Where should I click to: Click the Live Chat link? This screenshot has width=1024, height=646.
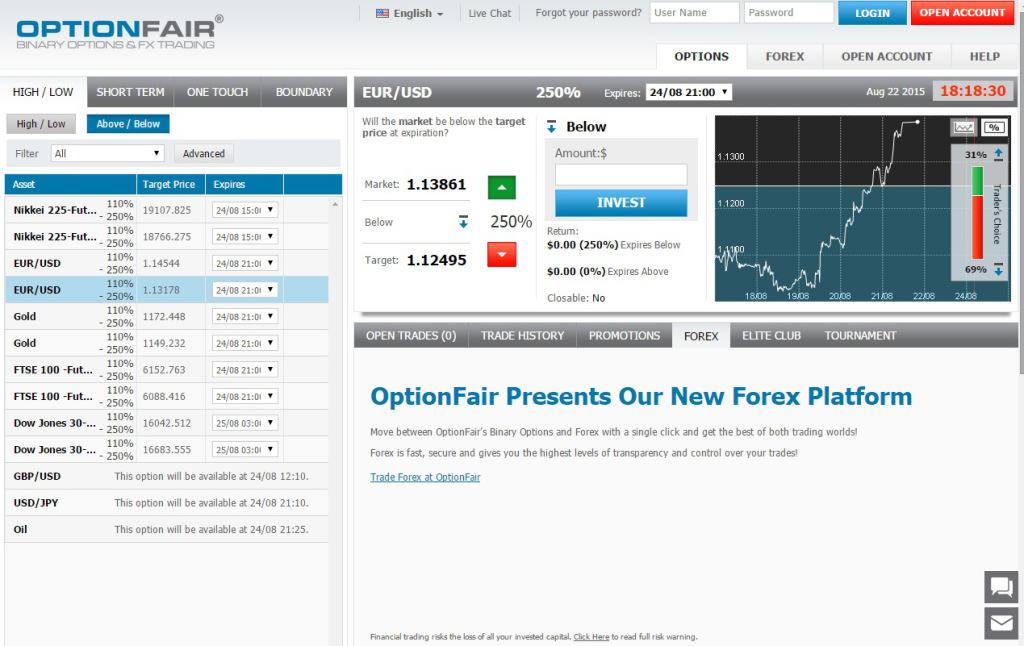pos(490,13)
